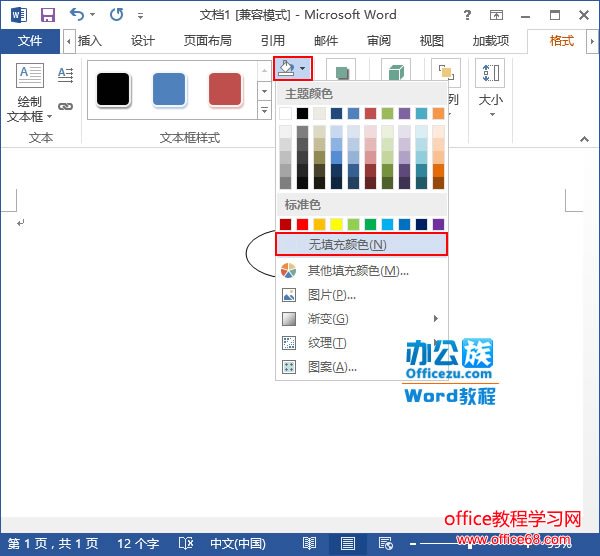Click page count 第1页,共1页 in status bar
Image resolution: width=600 pixels, height=556 pixels.
[x=53, y=543]
